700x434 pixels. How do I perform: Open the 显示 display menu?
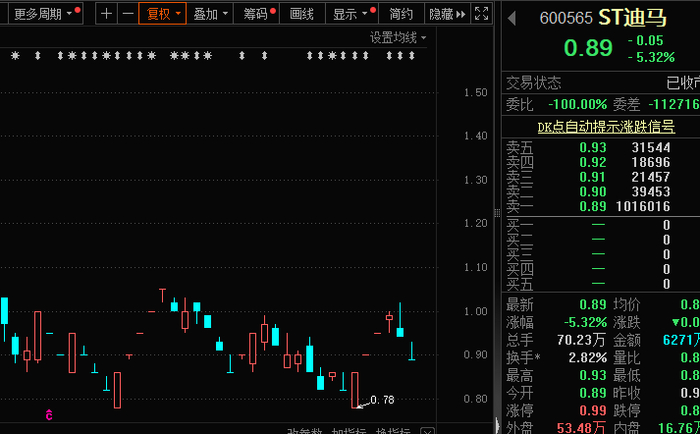352,14
